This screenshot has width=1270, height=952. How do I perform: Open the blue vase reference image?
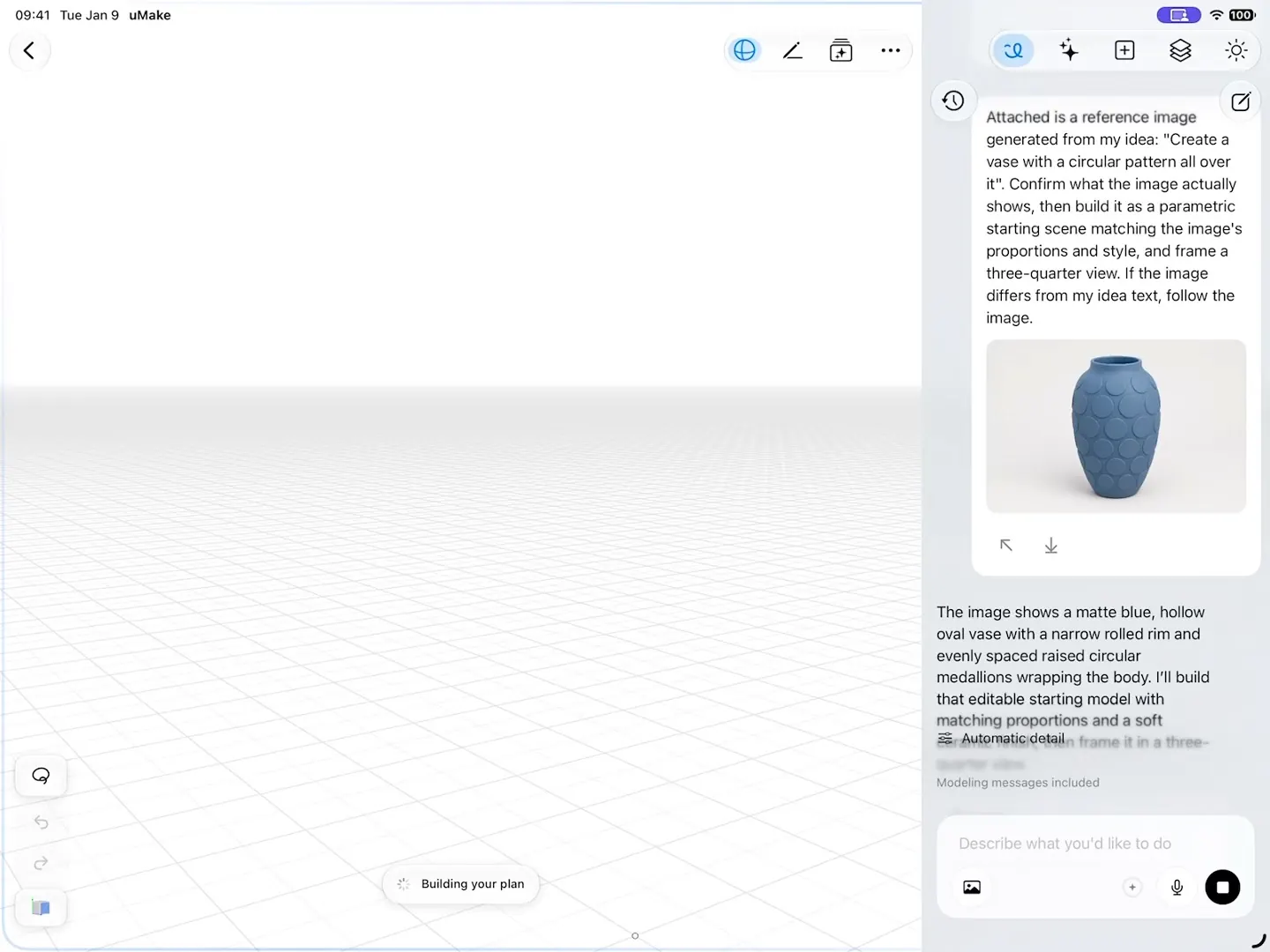pos(1116,427)
